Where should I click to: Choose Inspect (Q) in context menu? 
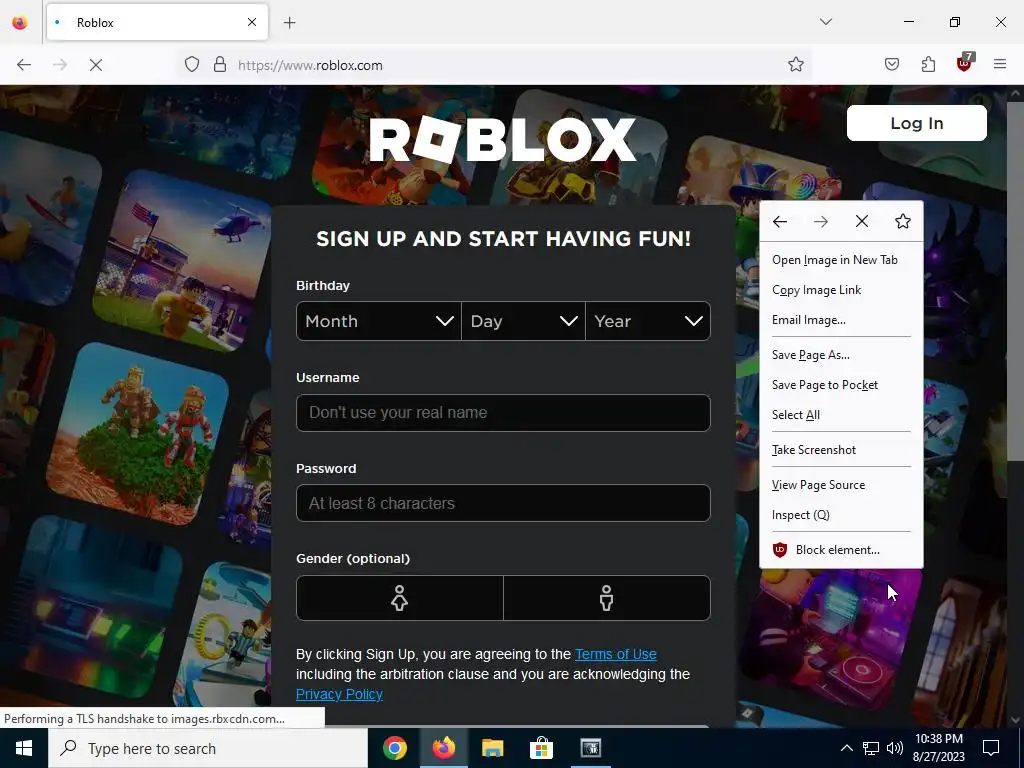841,515
